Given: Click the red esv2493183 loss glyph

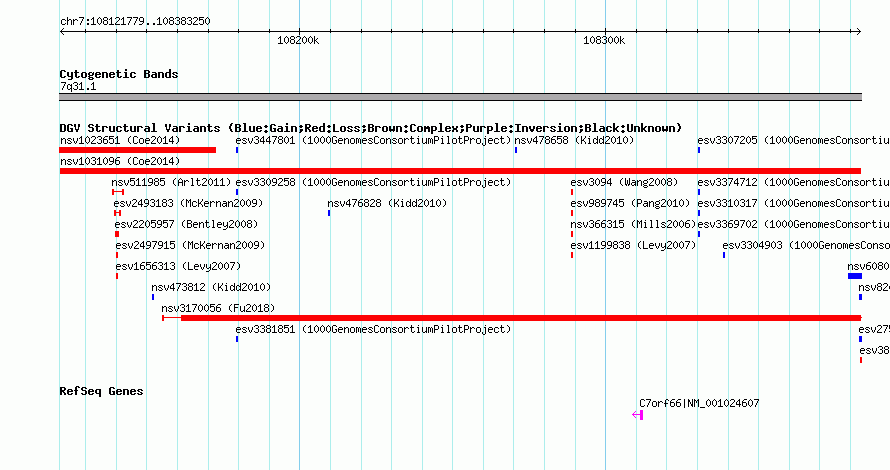Looking at the screenshot, I should 117,213.
